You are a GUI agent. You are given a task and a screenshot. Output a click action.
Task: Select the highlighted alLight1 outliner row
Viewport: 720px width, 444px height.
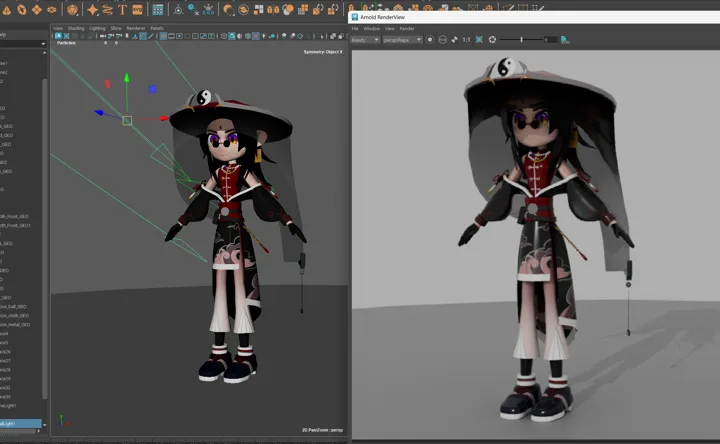[x=21, y=423]
